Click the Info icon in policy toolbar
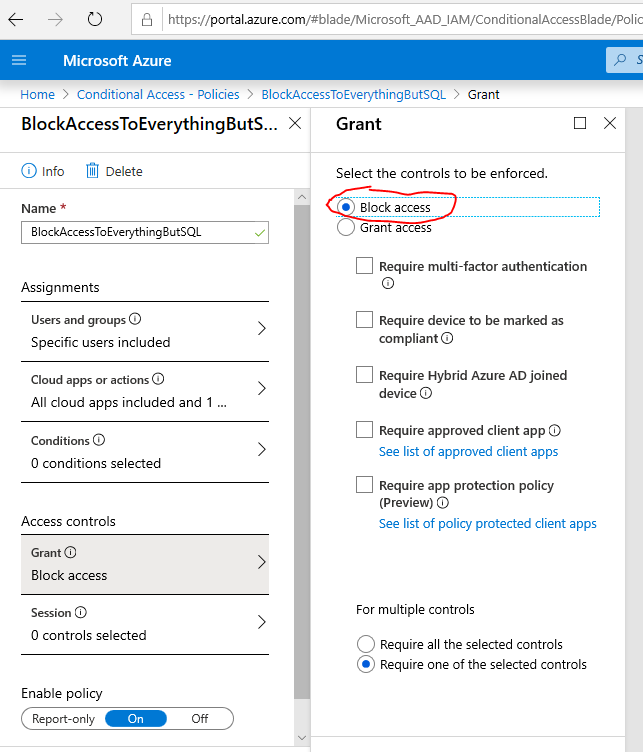 (29, 171)
